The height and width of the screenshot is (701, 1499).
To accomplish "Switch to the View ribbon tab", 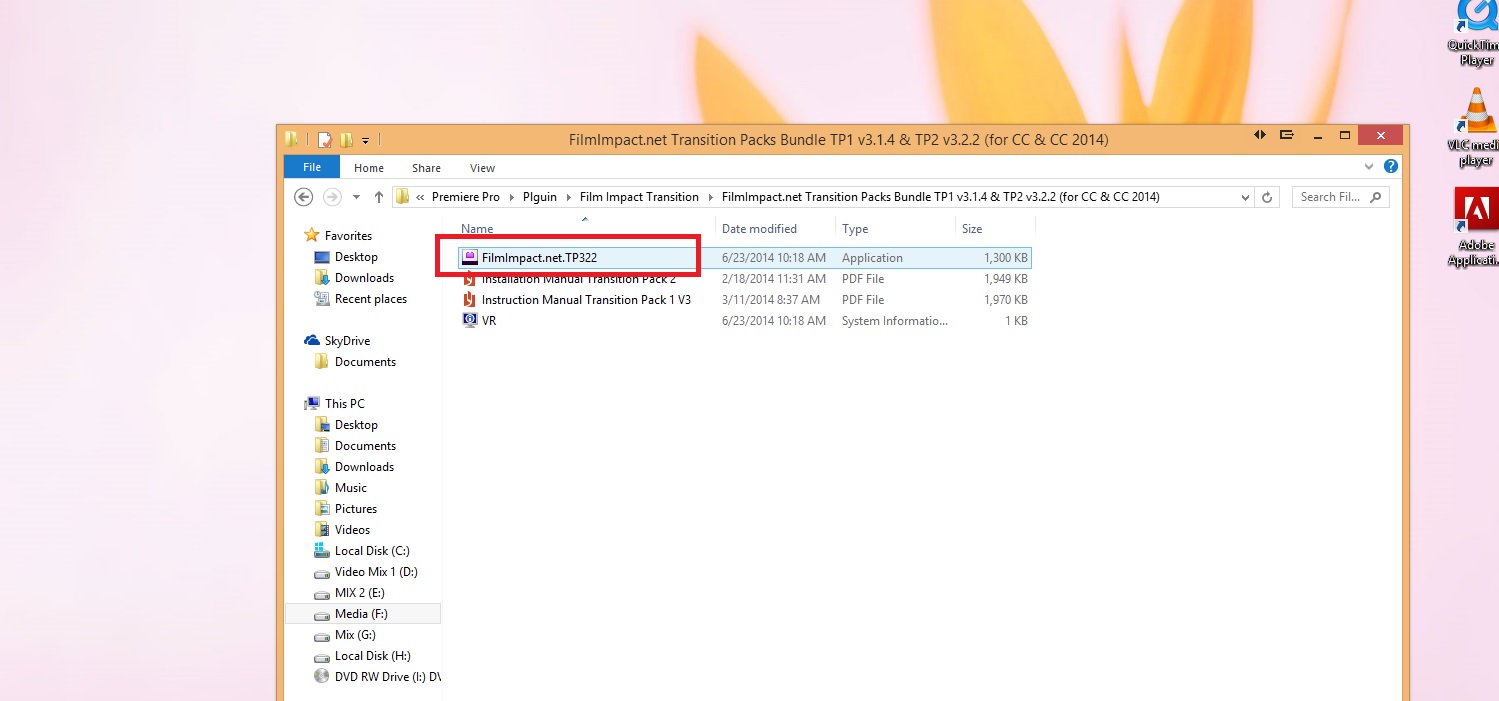I will pos(482,168).
